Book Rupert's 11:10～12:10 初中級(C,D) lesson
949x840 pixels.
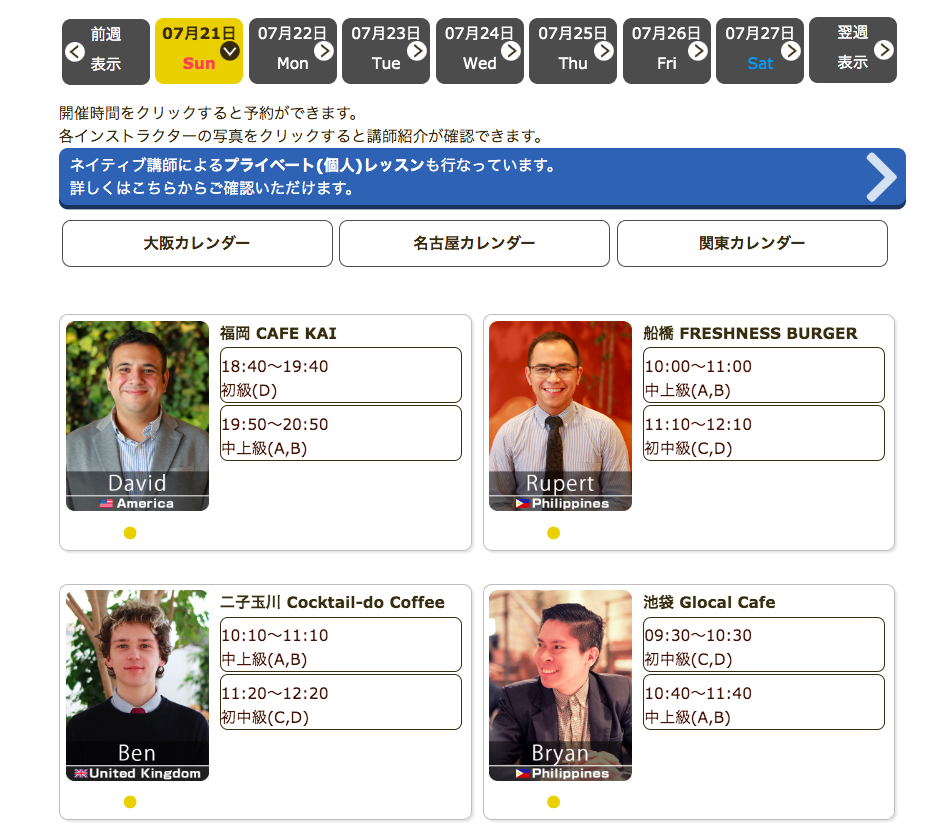764,434
